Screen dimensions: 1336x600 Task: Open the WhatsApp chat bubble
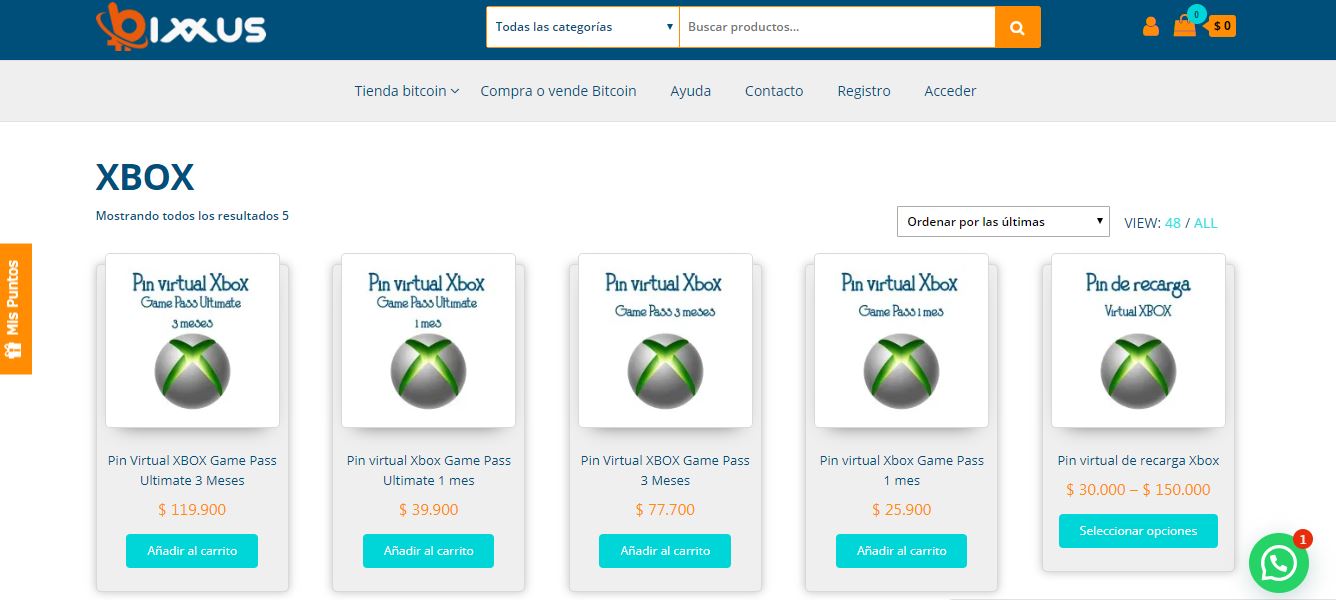(x=1279, y=563)
